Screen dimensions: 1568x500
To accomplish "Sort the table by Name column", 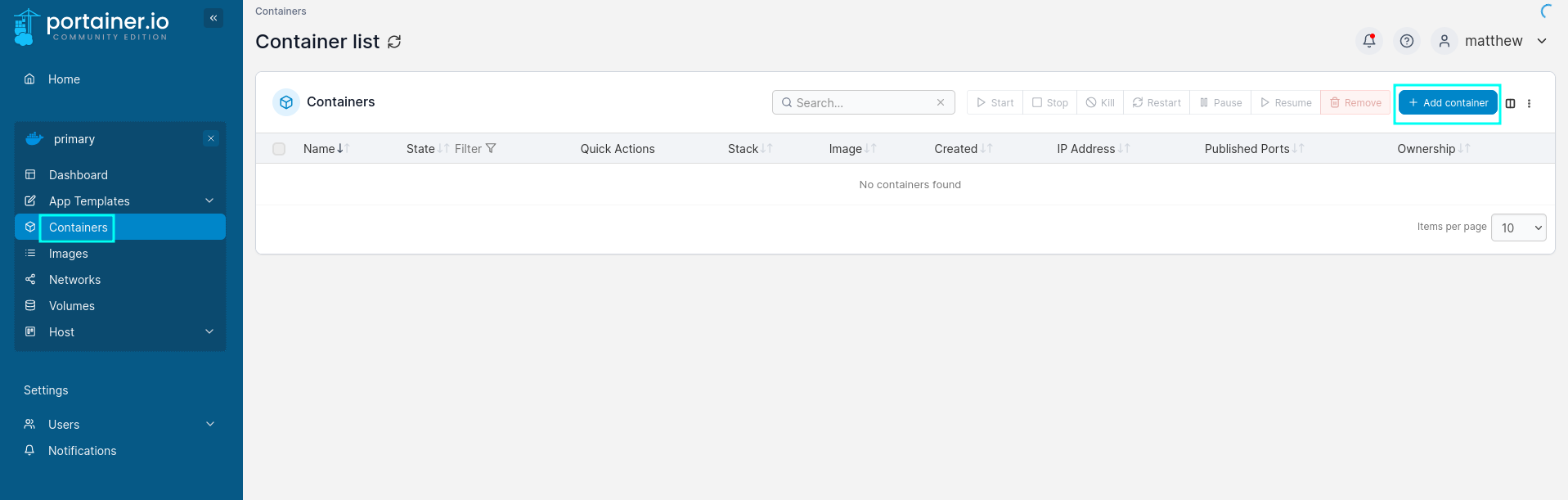I will [319, 149].
